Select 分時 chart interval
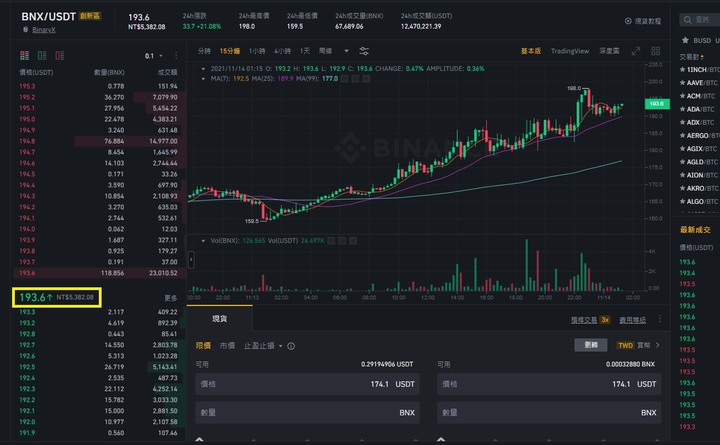This screenshot has width=720, height=445. (x=204, y=51)
